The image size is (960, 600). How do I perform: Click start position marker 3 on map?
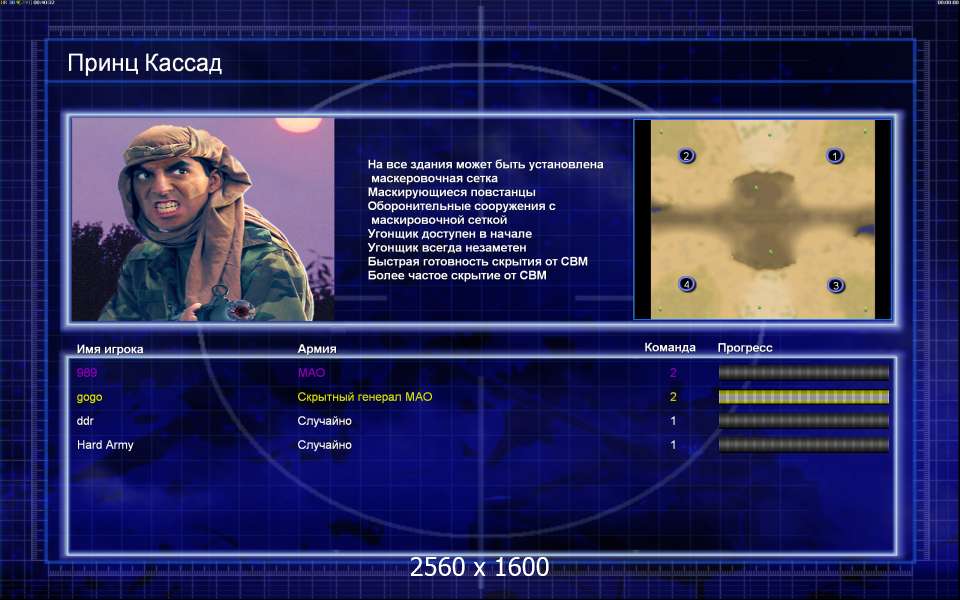pyautogui.click(x=835, y=285)
